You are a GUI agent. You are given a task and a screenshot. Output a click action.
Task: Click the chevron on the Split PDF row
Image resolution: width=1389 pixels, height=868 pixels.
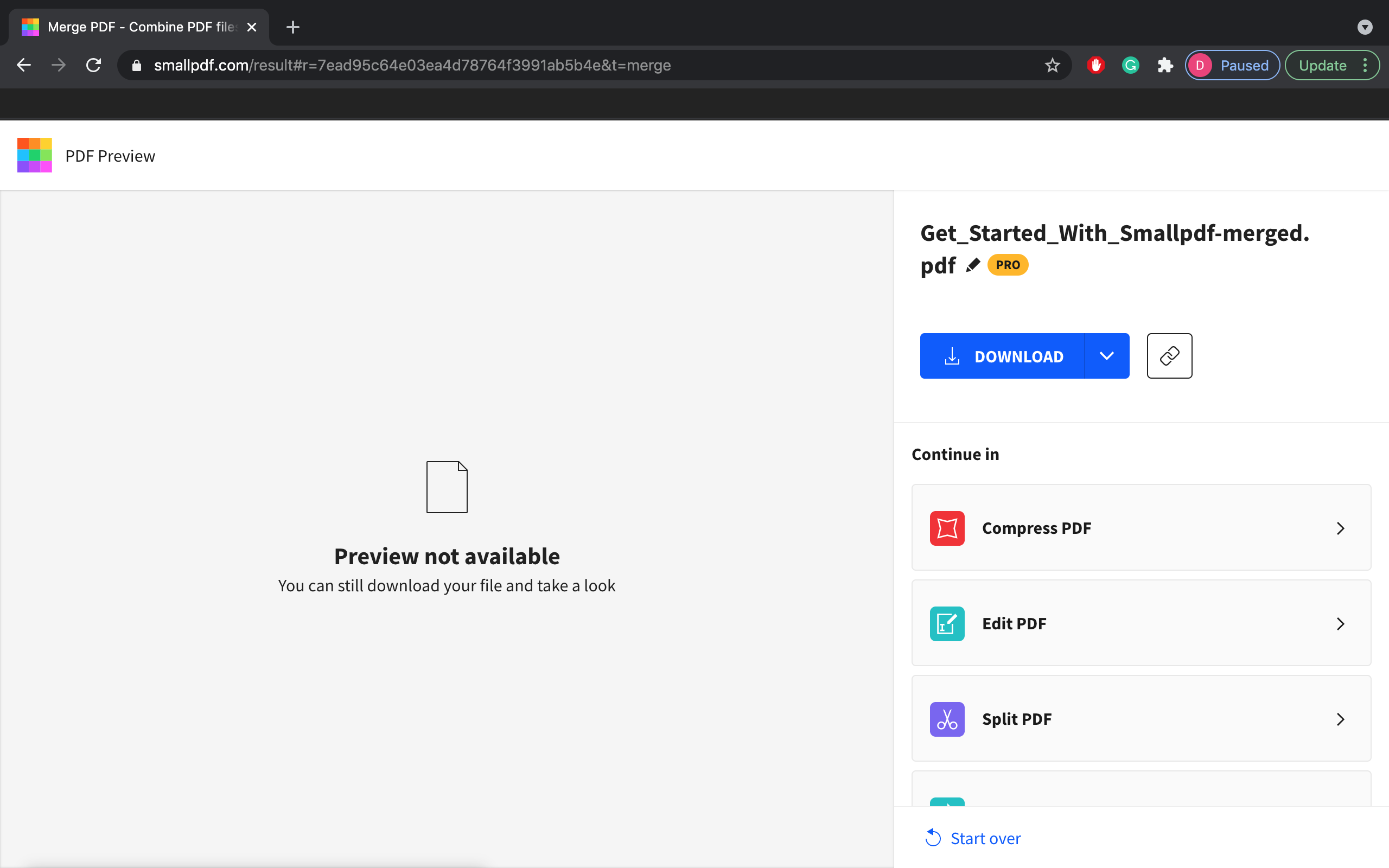tap(1340, 719)
